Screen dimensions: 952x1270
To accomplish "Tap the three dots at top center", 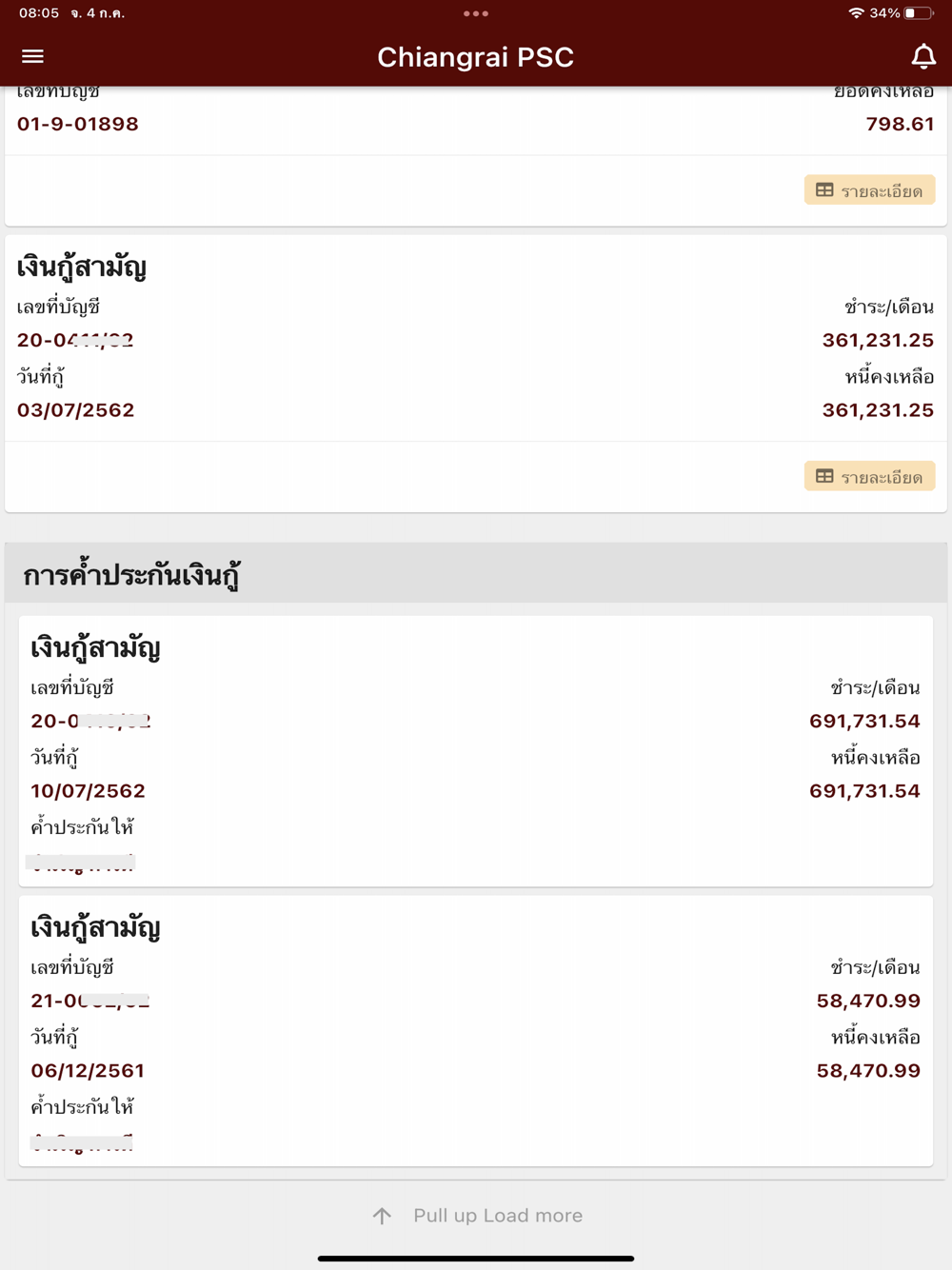I will (475, 13).
